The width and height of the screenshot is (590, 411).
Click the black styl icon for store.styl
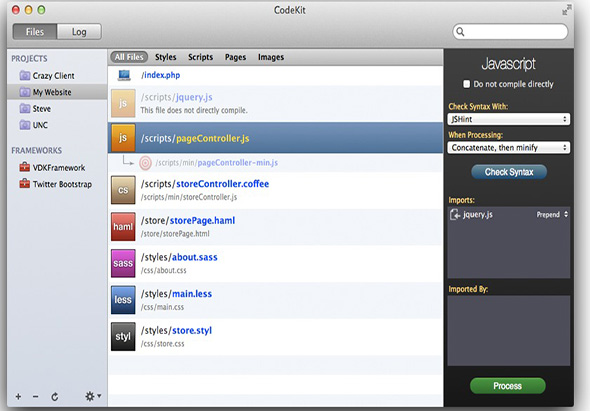[123, 336]
